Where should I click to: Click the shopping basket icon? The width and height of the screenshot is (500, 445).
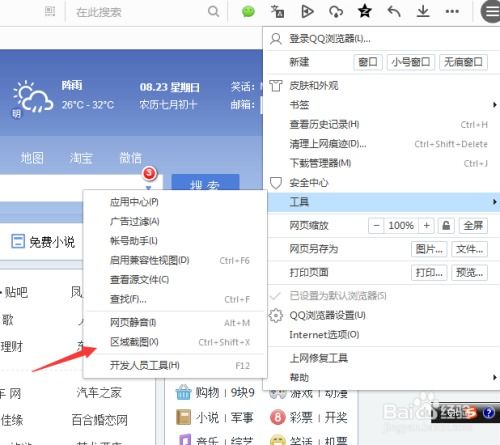[x=183, y=392]
